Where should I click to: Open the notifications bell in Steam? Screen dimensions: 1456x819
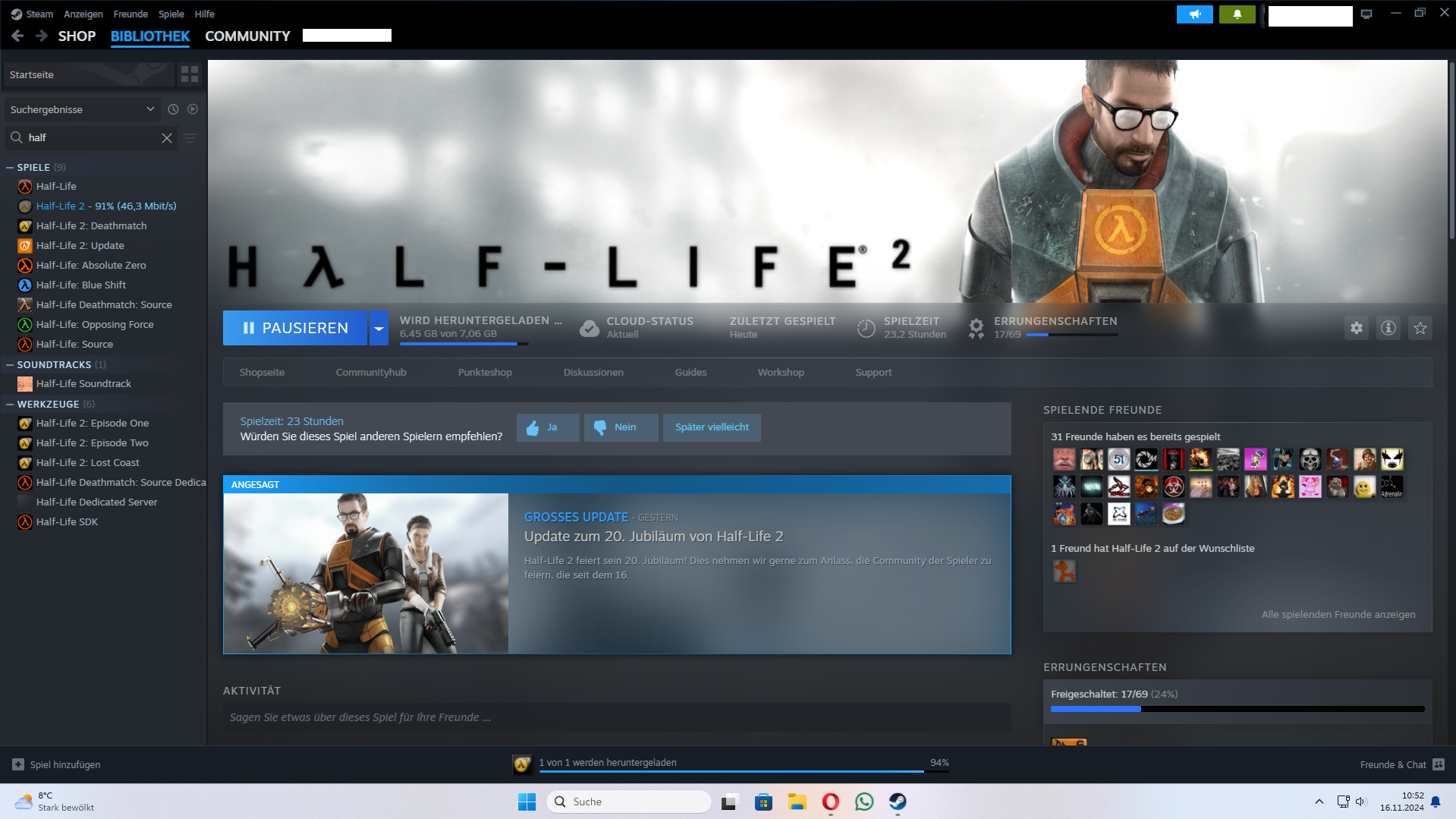click(1237, 14)
